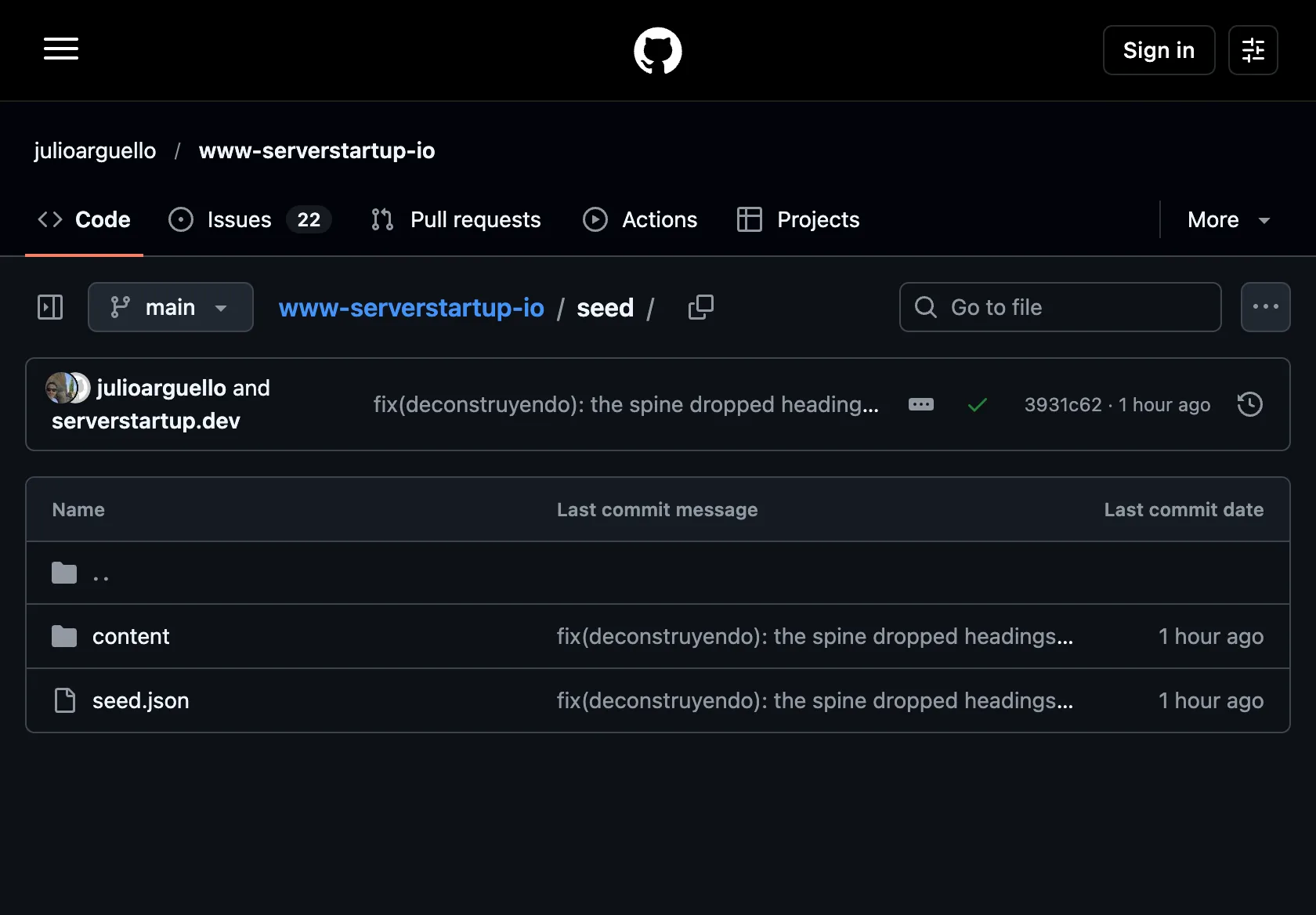Go to the GitHub homepage logo
The image size is (1316, 915).
pos(658,51)
